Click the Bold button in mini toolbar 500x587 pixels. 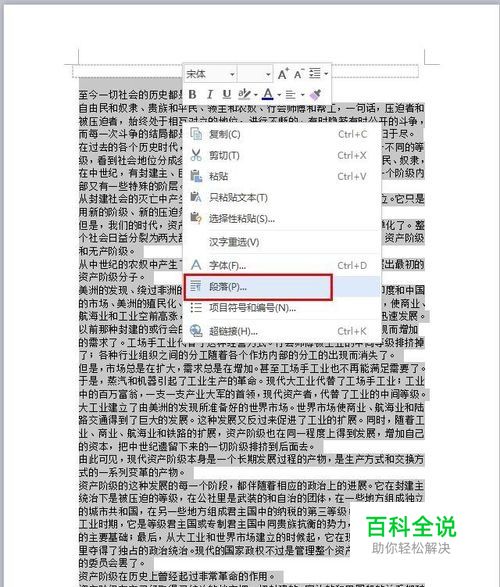(x=193, y=94)
